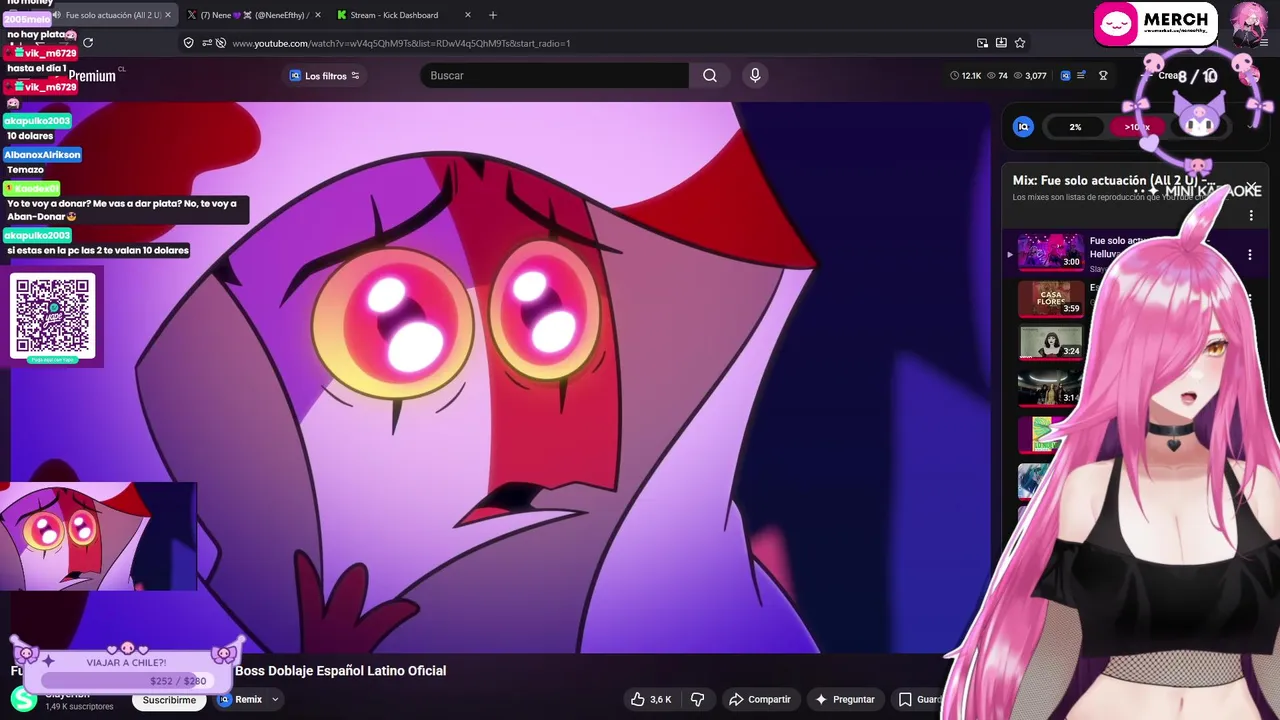The width and height of the screenshot is (1280, 720).
Task: Click the shield security icon in address bar
Action: point(188,43)
